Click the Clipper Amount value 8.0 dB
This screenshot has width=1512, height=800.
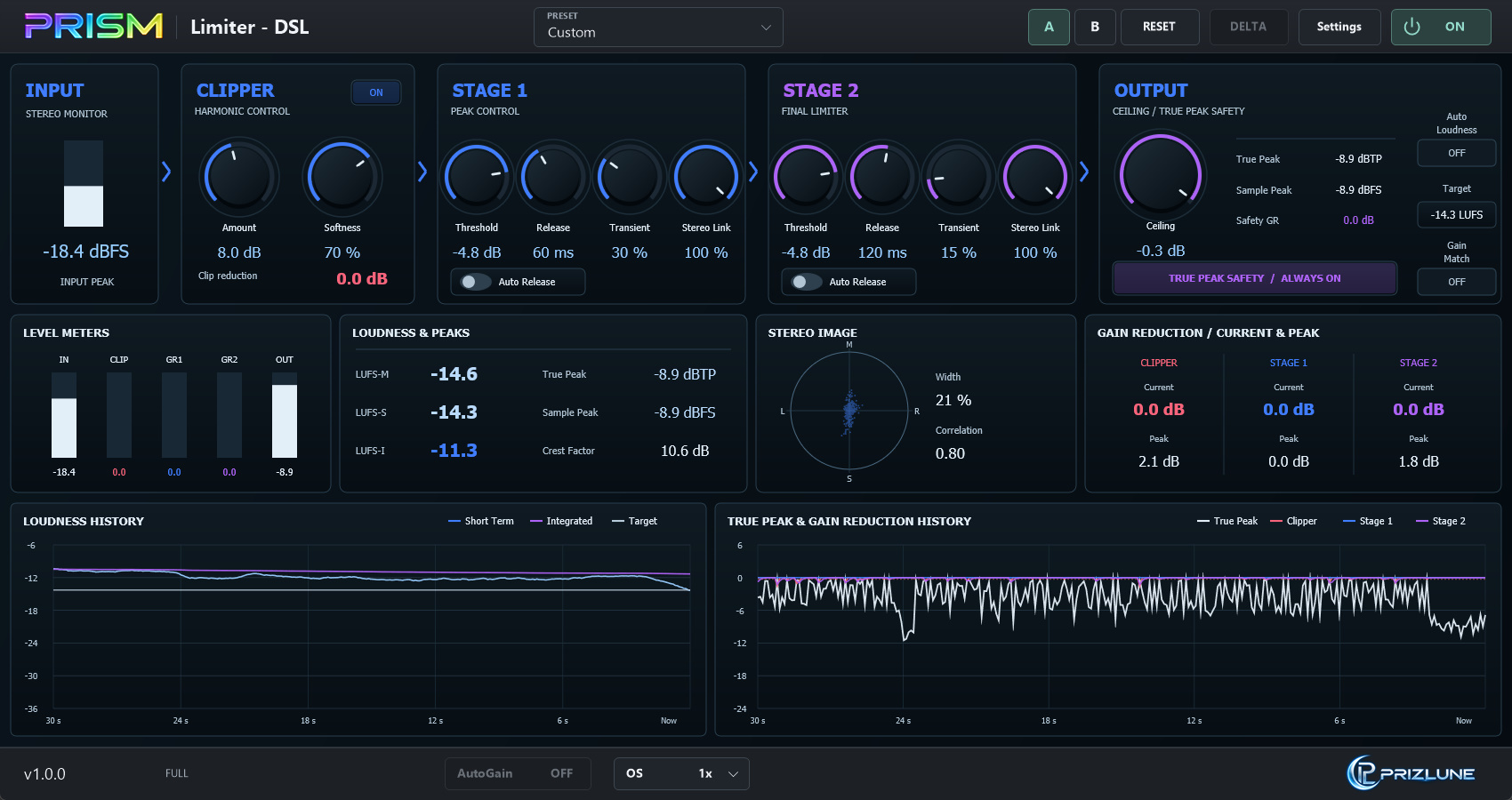[x=239, y=252]
